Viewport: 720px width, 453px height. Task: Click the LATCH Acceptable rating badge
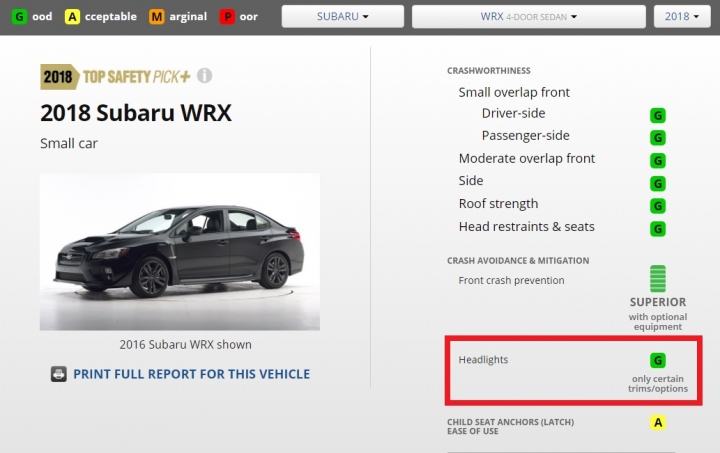point(658,423)
